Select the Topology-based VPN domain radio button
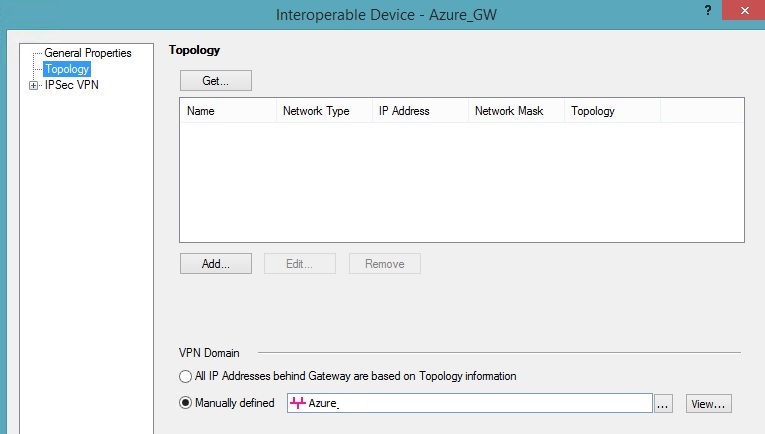Viewport: 765px width, 434px height. click(185, 376)
